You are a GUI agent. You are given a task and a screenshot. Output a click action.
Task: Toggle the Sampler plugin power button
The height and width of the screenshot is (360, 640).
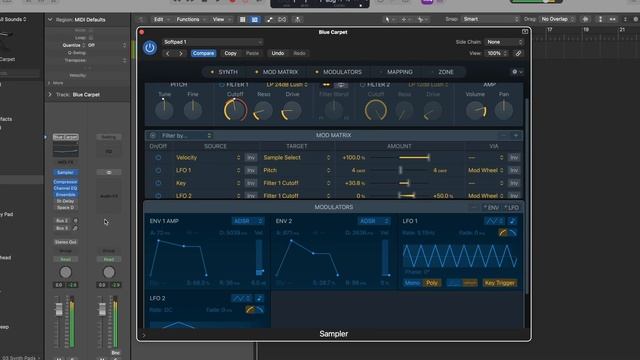[x=150, y=48]
